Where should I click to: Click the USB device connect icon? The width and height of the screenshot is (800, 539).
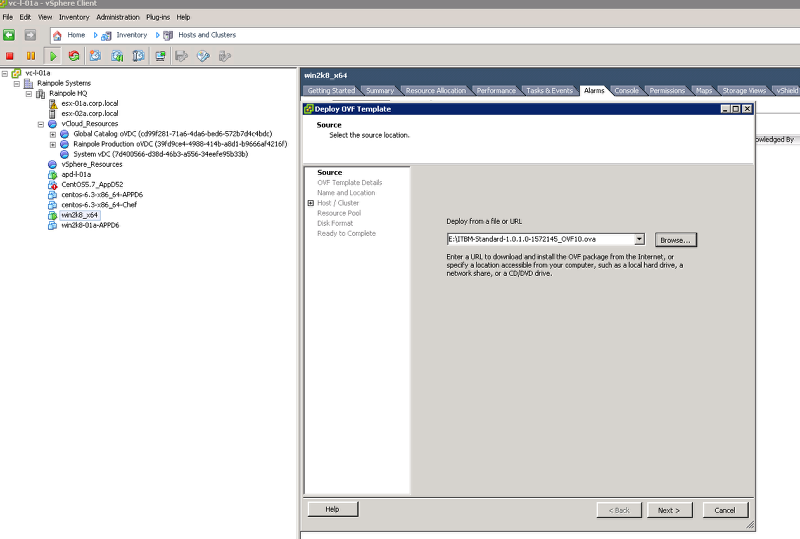[x=224, y=56]
